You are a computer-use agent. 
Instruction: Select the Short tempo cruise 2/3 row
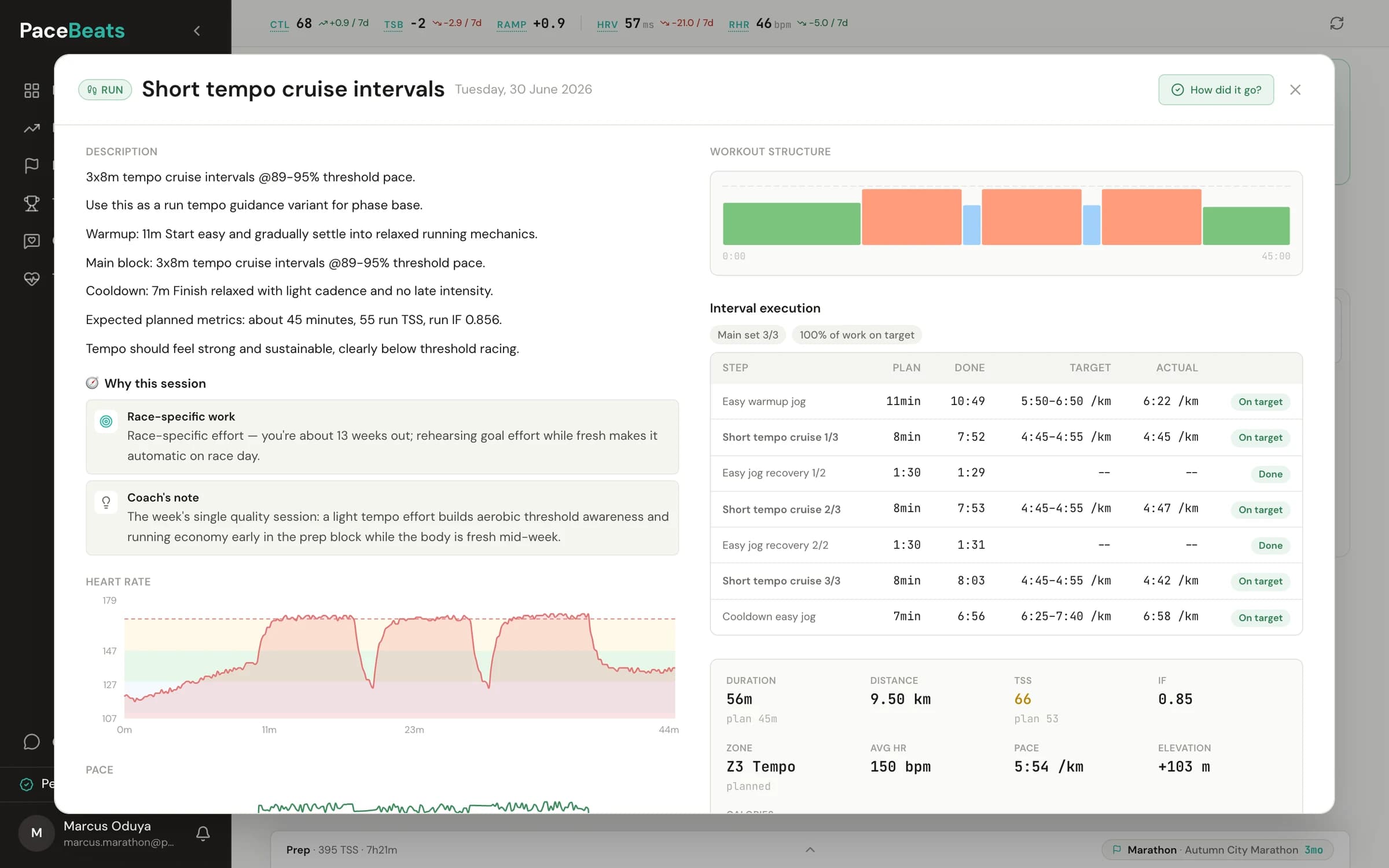(x=1006, y=509)
